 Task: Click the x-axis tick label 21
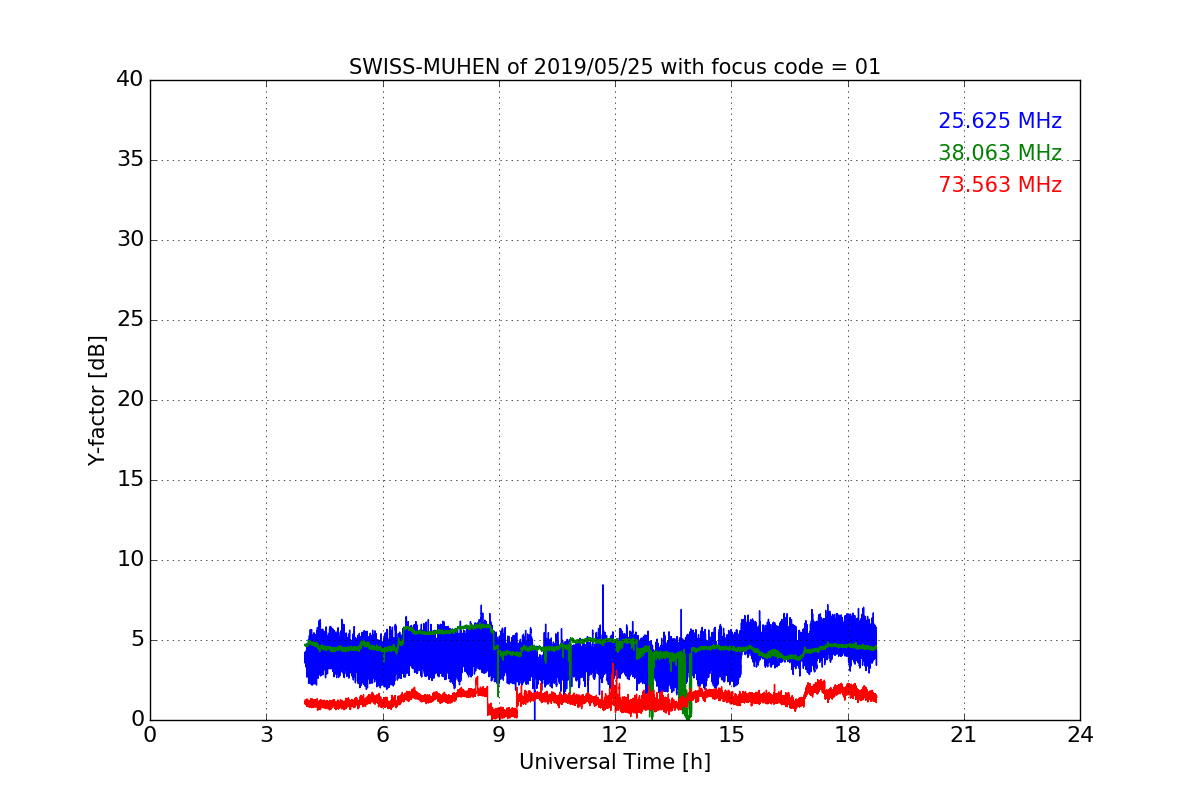point(964,734)
